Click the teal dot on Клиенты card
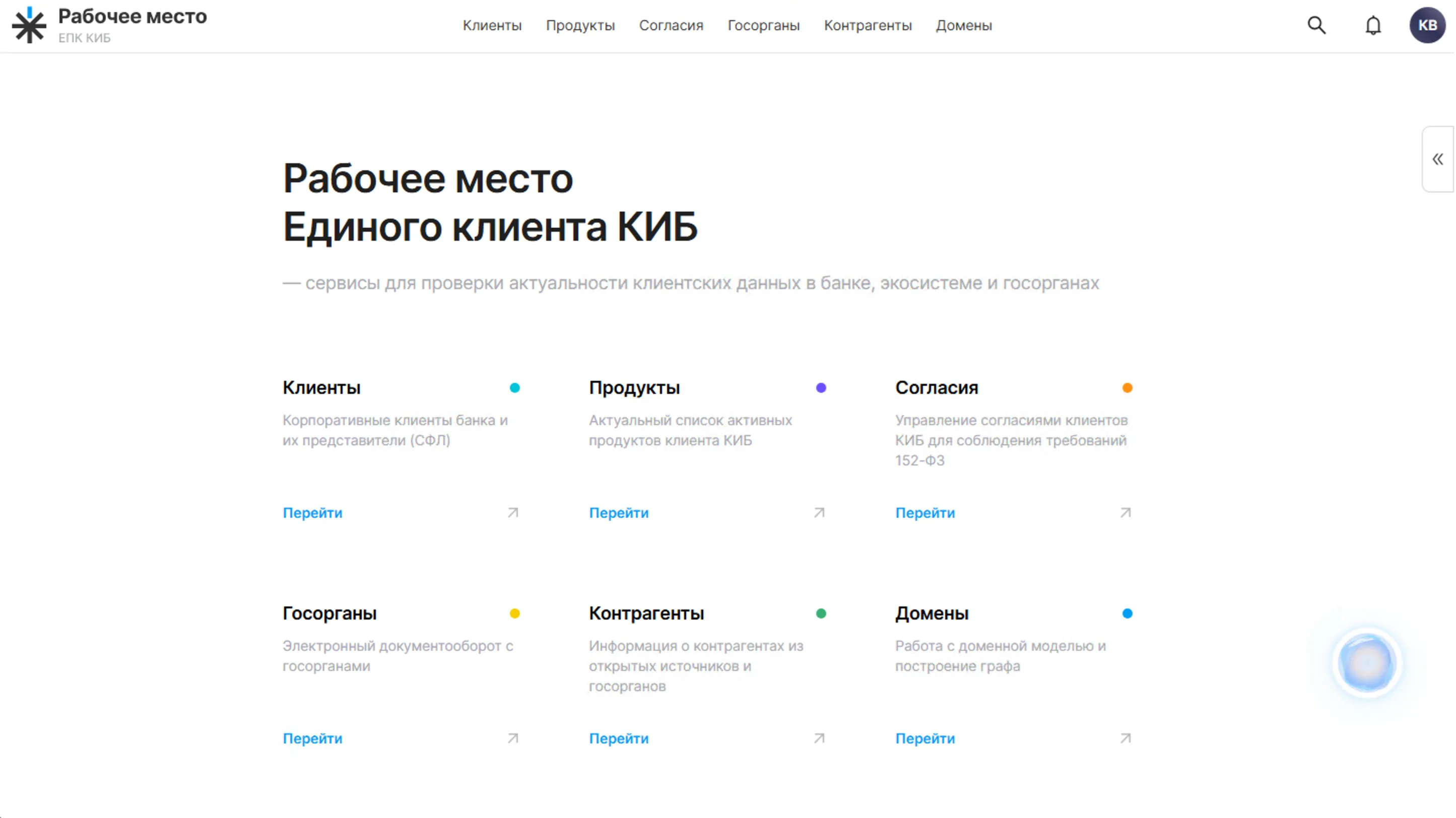The width and height of the screenshot is (1456, 818). point(514,387)
